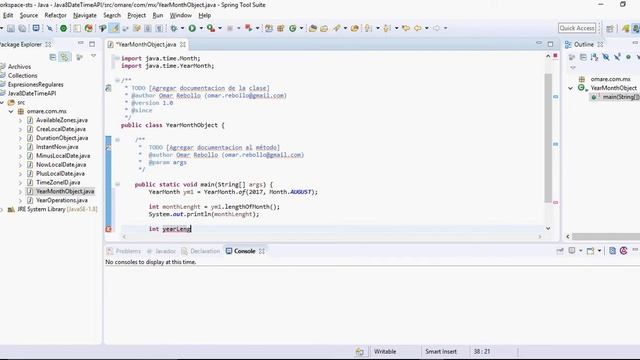This screenshot has width=640, height=360.
Task: Click the Previous Annotation icon
Action: [x=387, y=28]
